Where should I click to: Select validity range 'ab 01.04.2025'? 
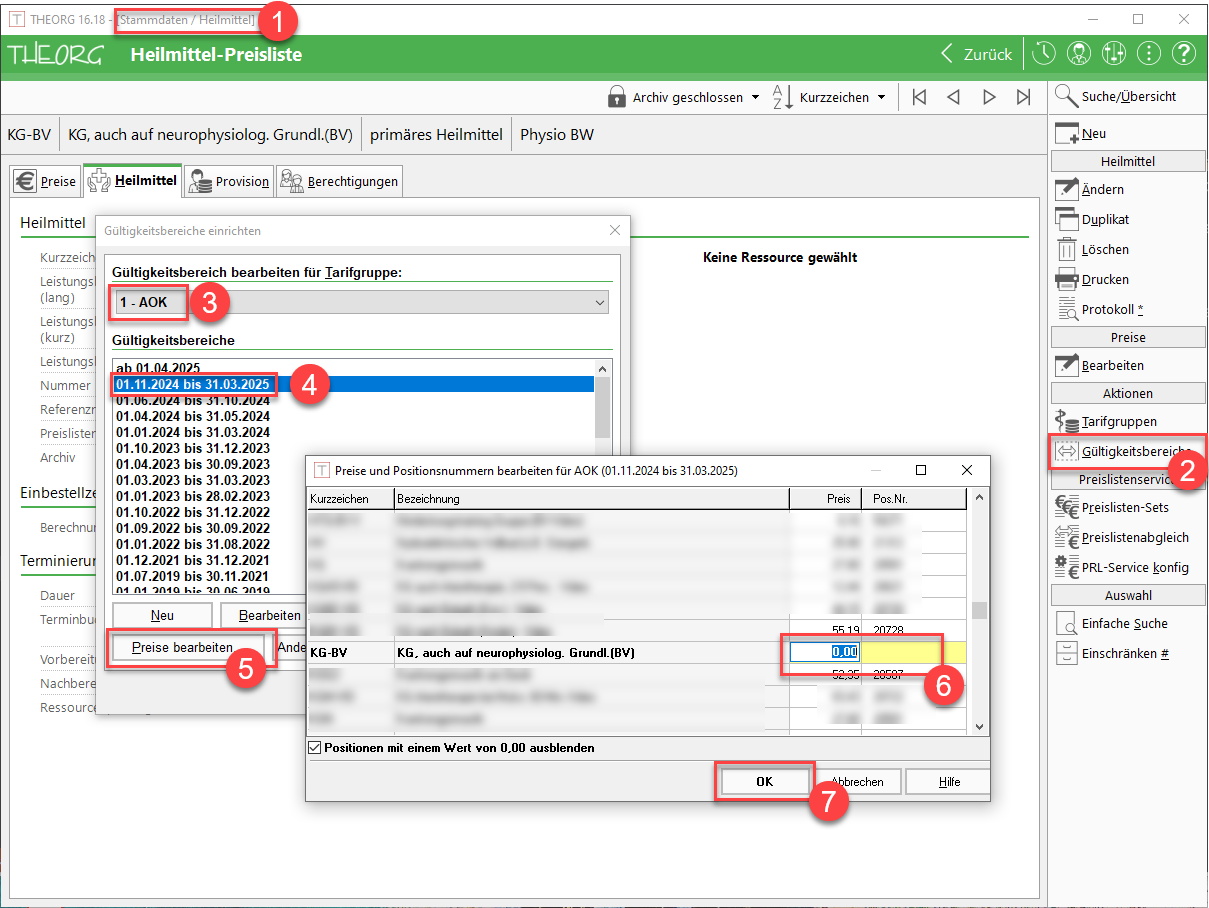[x=158, y=368]
